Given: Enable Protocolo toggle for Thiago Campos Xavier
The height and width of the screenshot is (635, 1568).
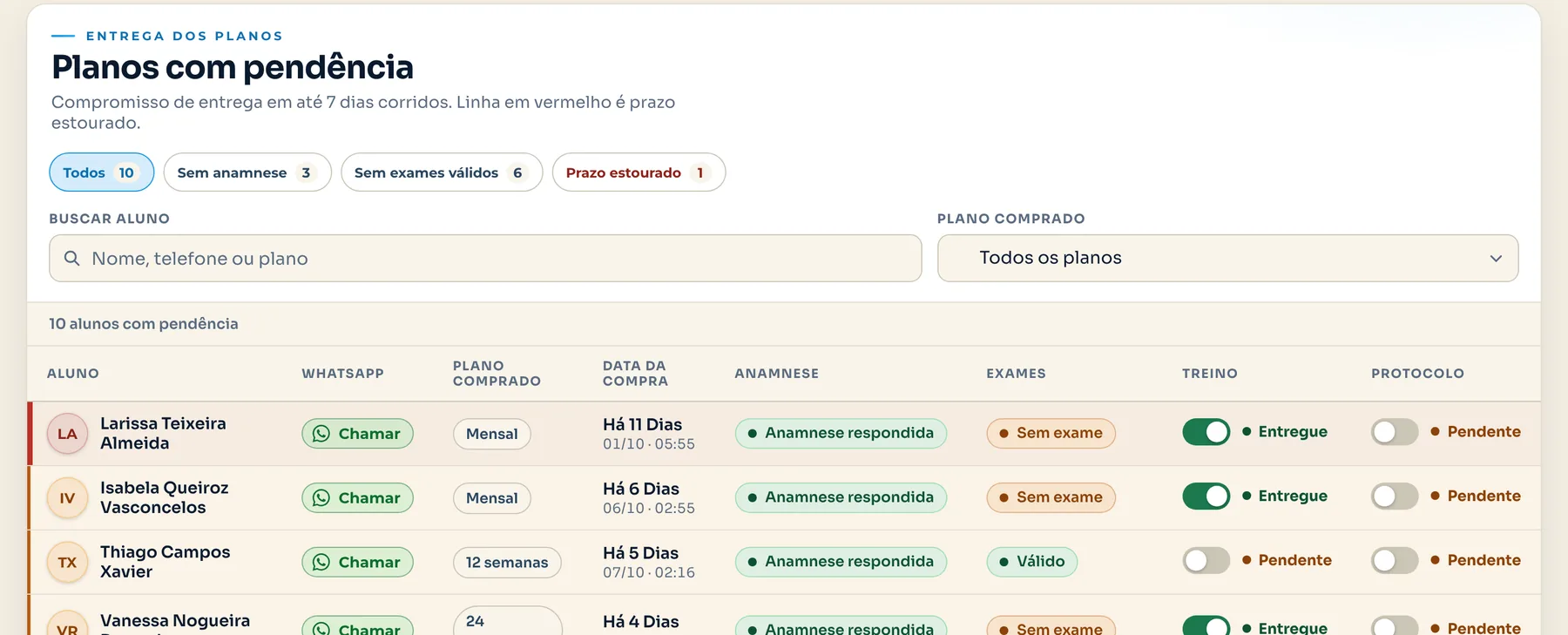Looking at the screenshot, I should pyautogui.click(x=1395, y=561).
